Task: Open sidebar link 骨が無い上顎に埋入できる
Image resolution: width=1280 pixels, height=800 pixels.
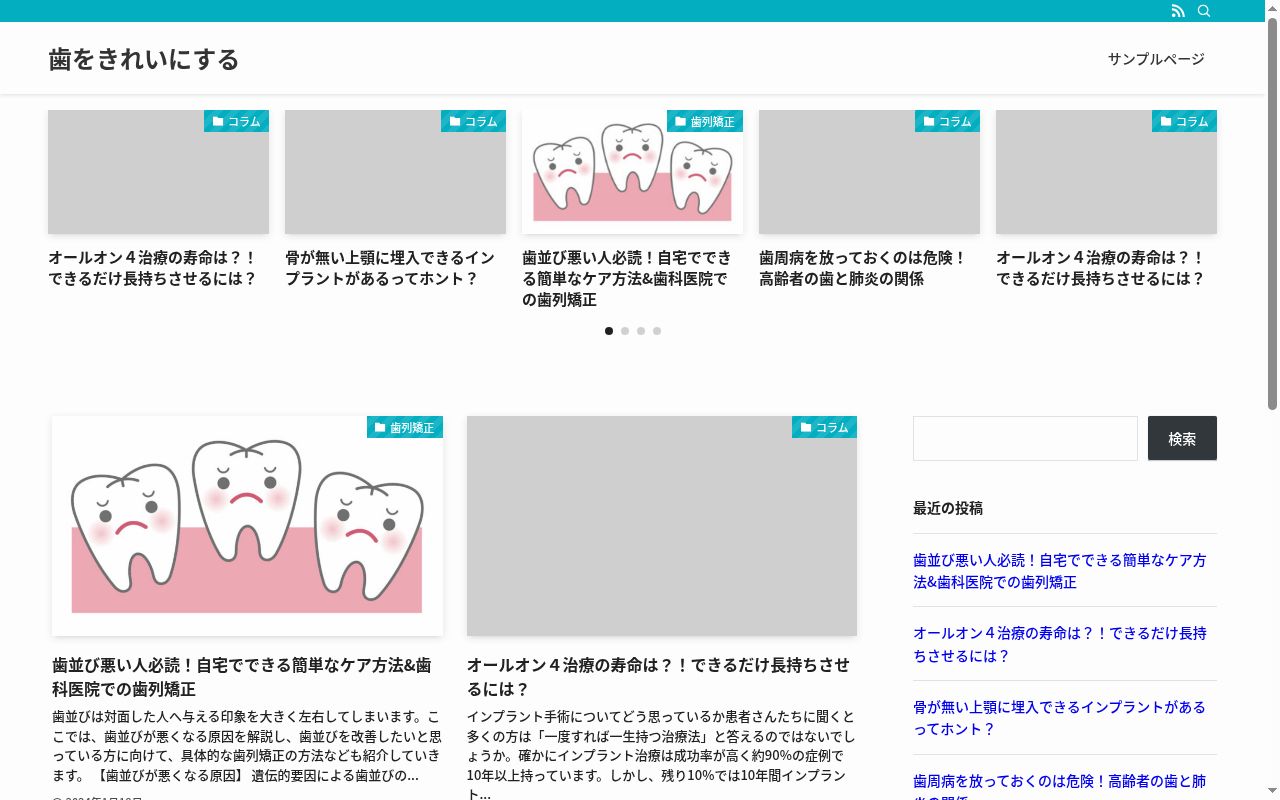Action: (x=1060, y=717)
